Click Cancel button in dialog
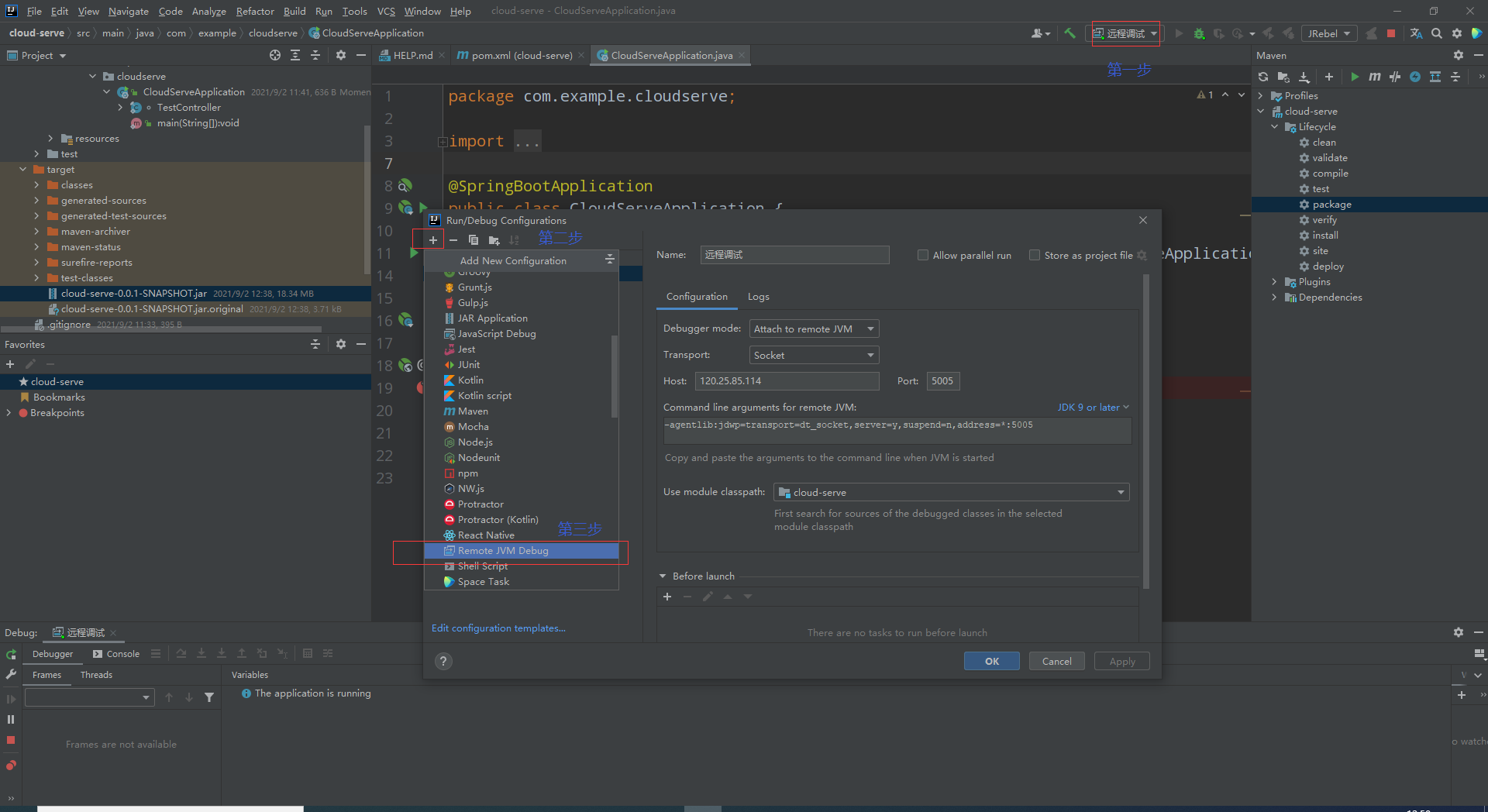The image size is (1488, 812). [1057, 661]
